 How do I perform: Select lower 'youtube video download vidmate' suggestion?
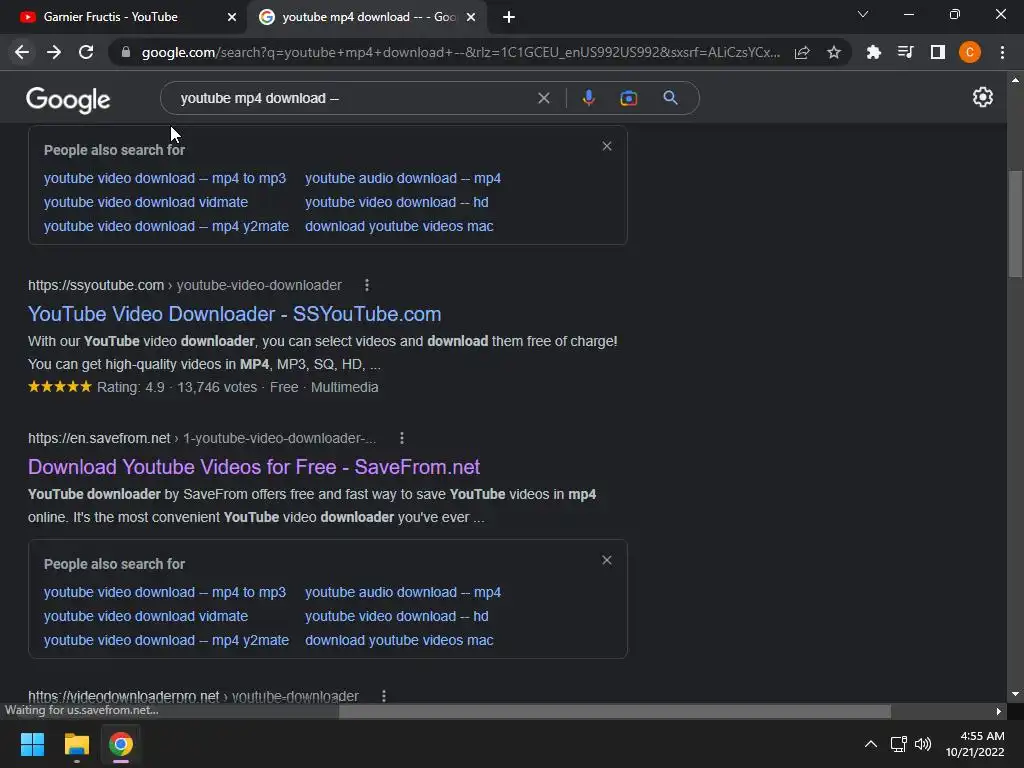coord(146,616)
